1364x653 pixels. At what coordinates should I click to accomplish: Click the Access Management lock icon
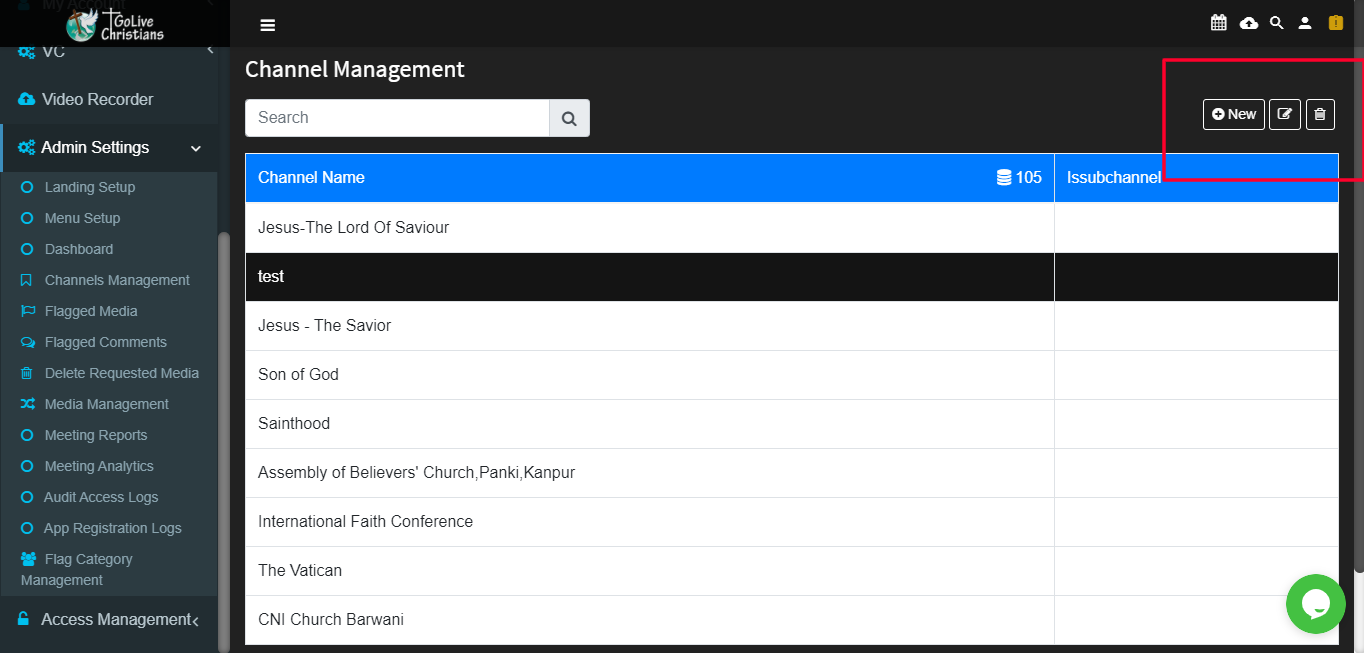[24, 620]
